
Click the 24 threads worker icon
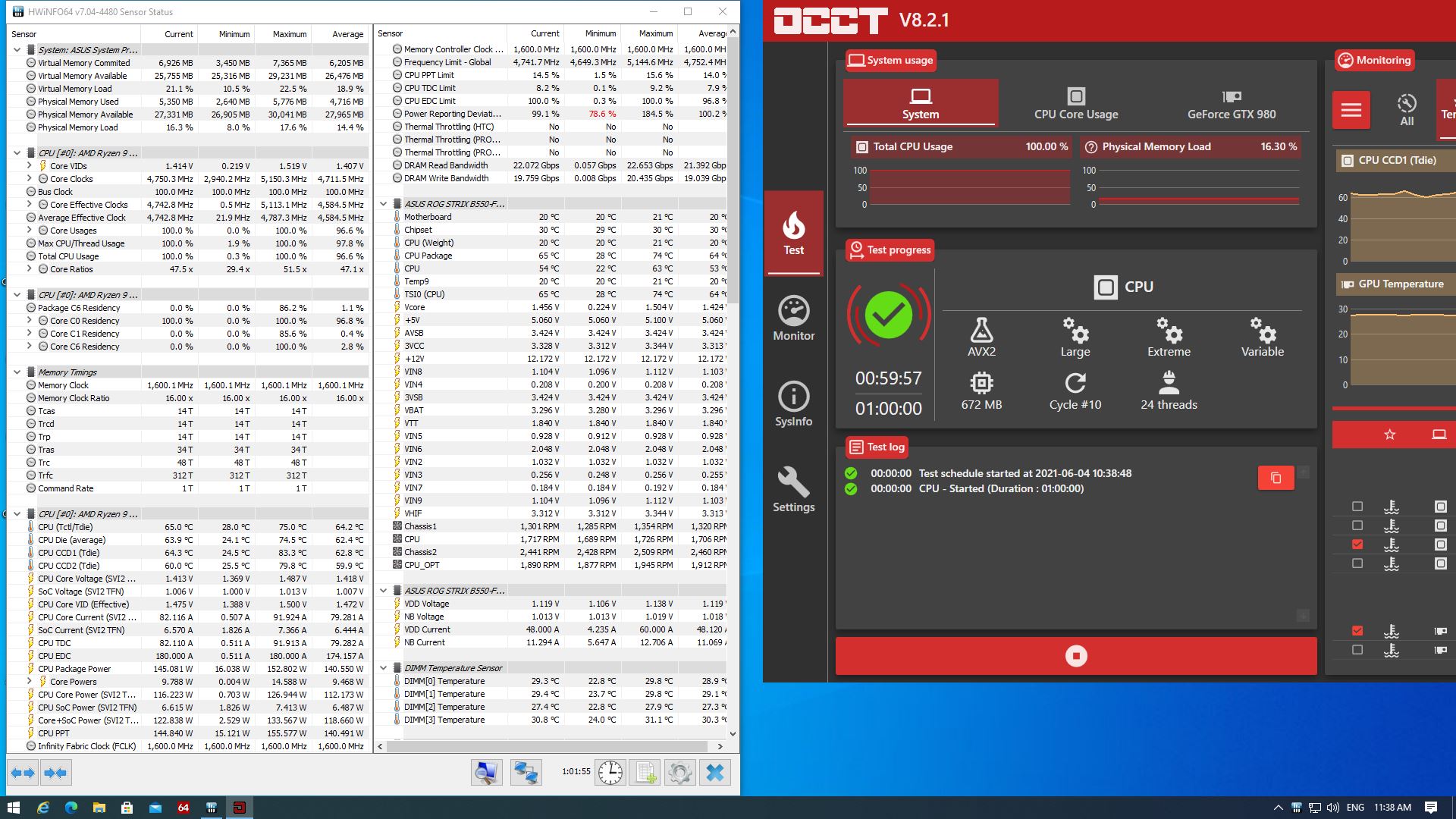(1169, 383)
